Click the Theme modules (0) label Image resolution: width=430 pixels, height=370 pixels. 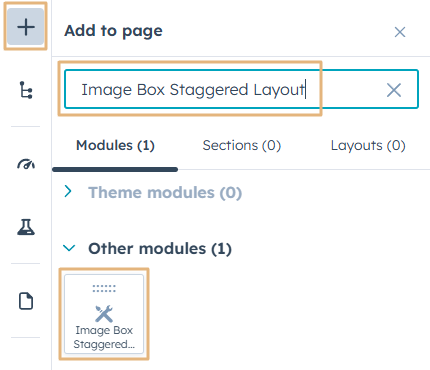[x=165, y=192]
